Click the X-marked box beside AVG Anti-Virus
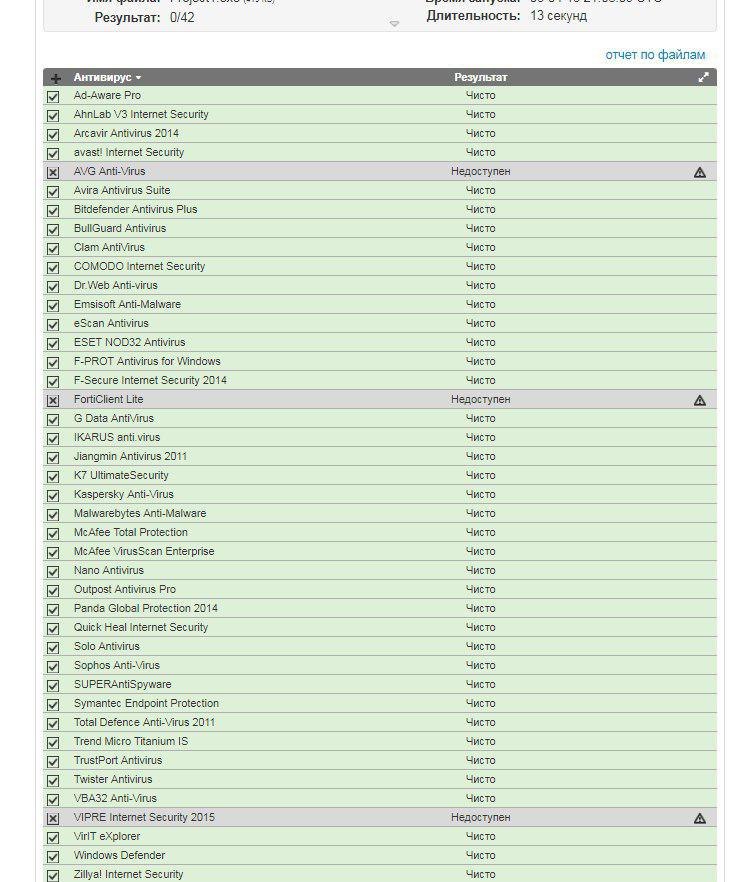 point(53,173)
